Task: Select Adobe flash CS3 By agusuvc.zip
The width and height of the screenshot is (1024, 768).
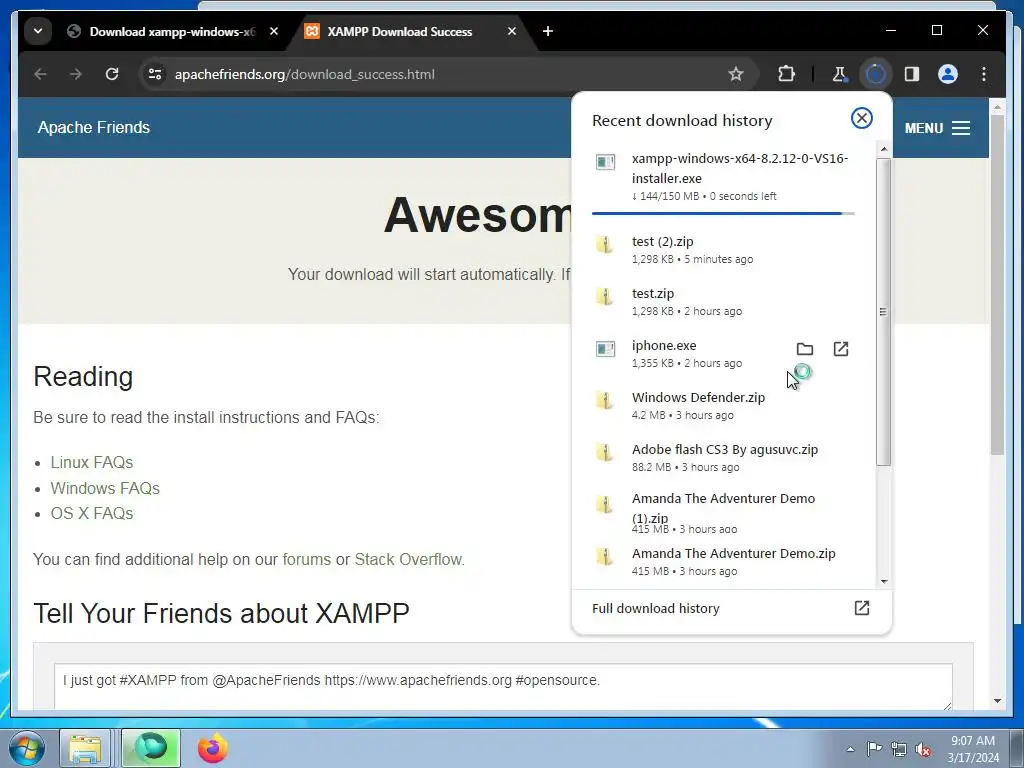Action: click(723, 457)
